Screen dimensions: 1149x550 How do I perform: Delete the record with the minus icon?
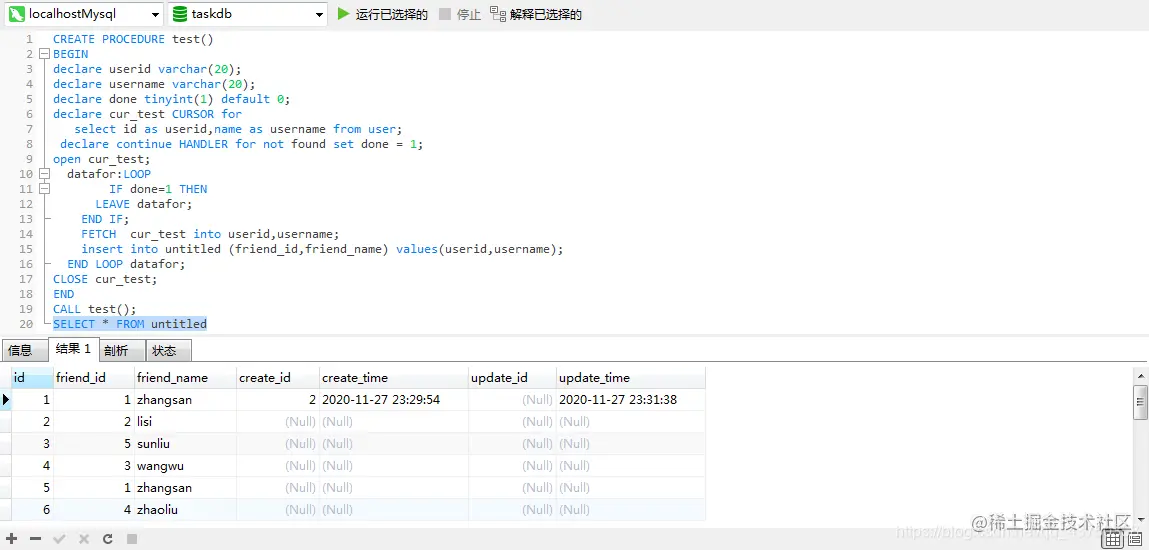click(35, 539)
